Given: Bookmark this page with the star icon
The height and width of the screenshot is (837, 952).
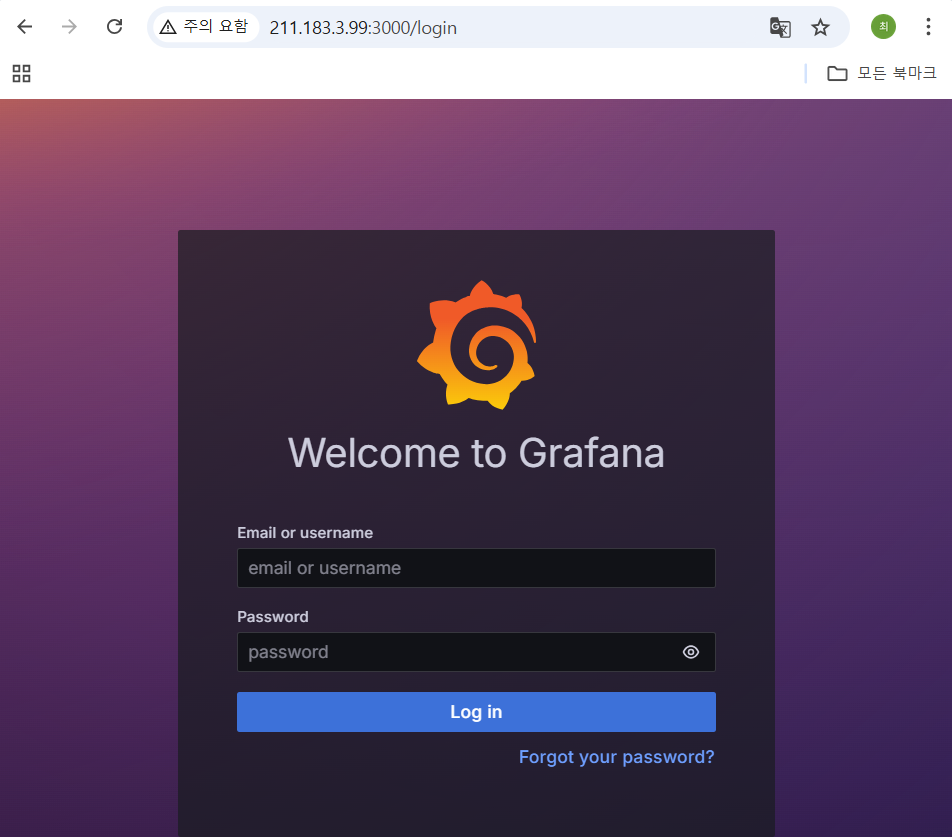Looking at the screenshot, I should (x=820, y=27).
